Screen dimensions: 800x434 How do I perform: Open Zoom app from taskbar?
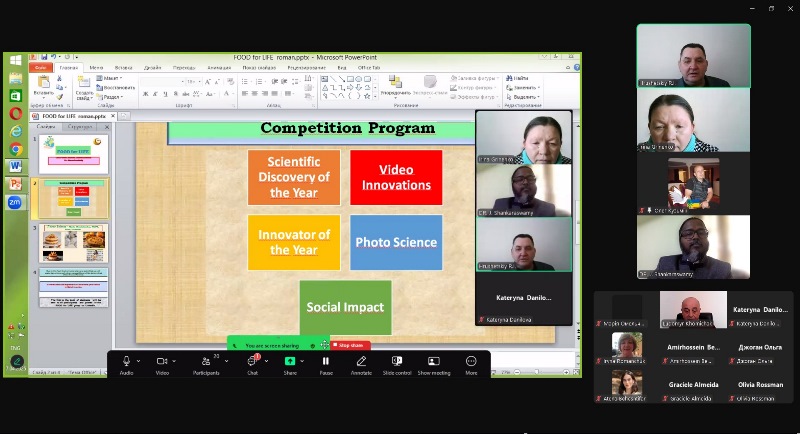pos(15,202)
